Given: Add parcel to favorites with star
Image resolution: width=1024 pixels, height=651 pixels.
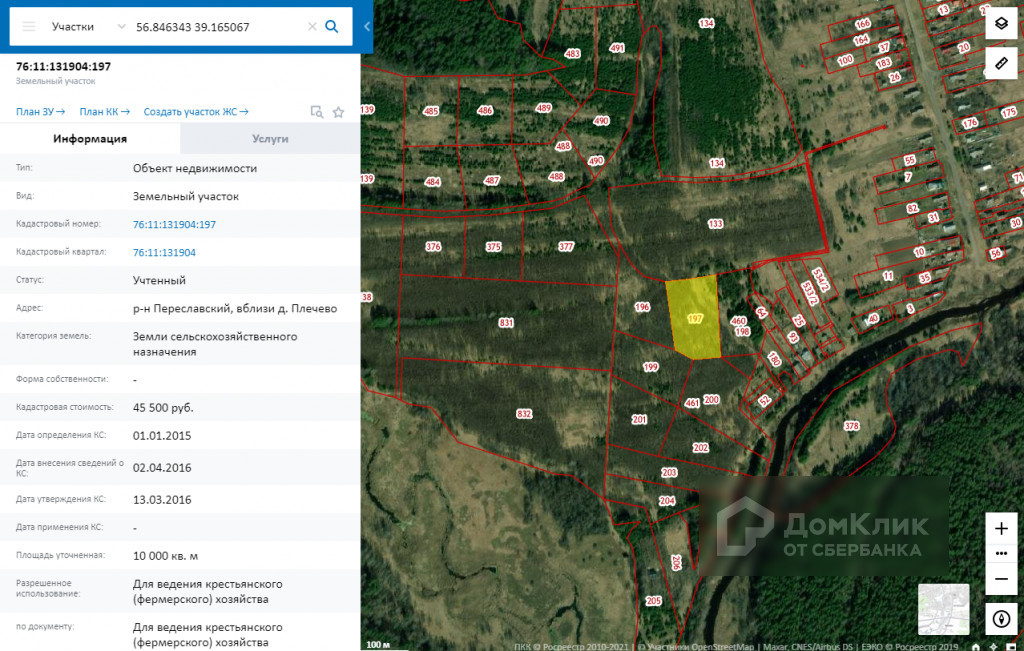Looking at the screenshot, I should (x=338, y=112).
